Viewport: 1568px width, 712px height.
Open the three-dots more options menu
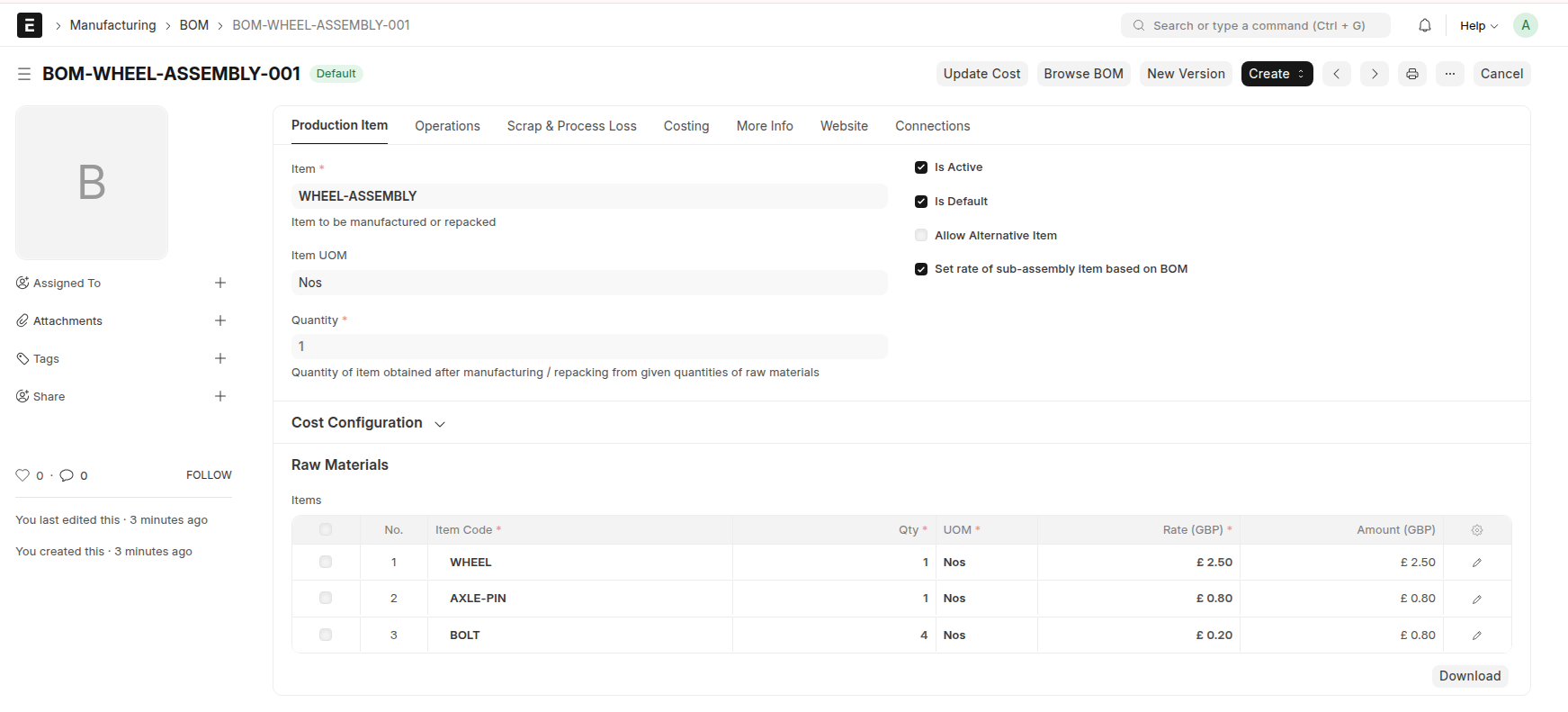click(1450, 74)
